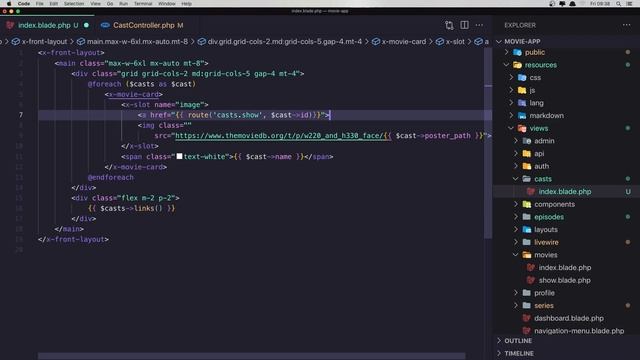Click main.max-w-6xl breadcrumb segment
The height and width of the screenshot is (360, 640).
tap(137, 41)
